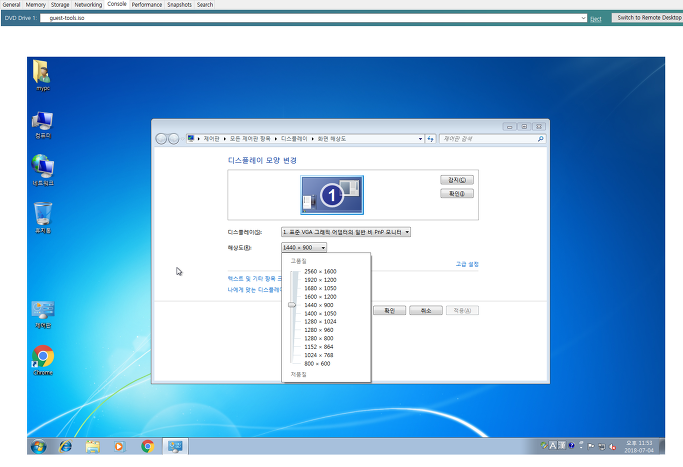Click the Apply button
Viewport: 683px width, 467px height.
(x=462, y=310)
